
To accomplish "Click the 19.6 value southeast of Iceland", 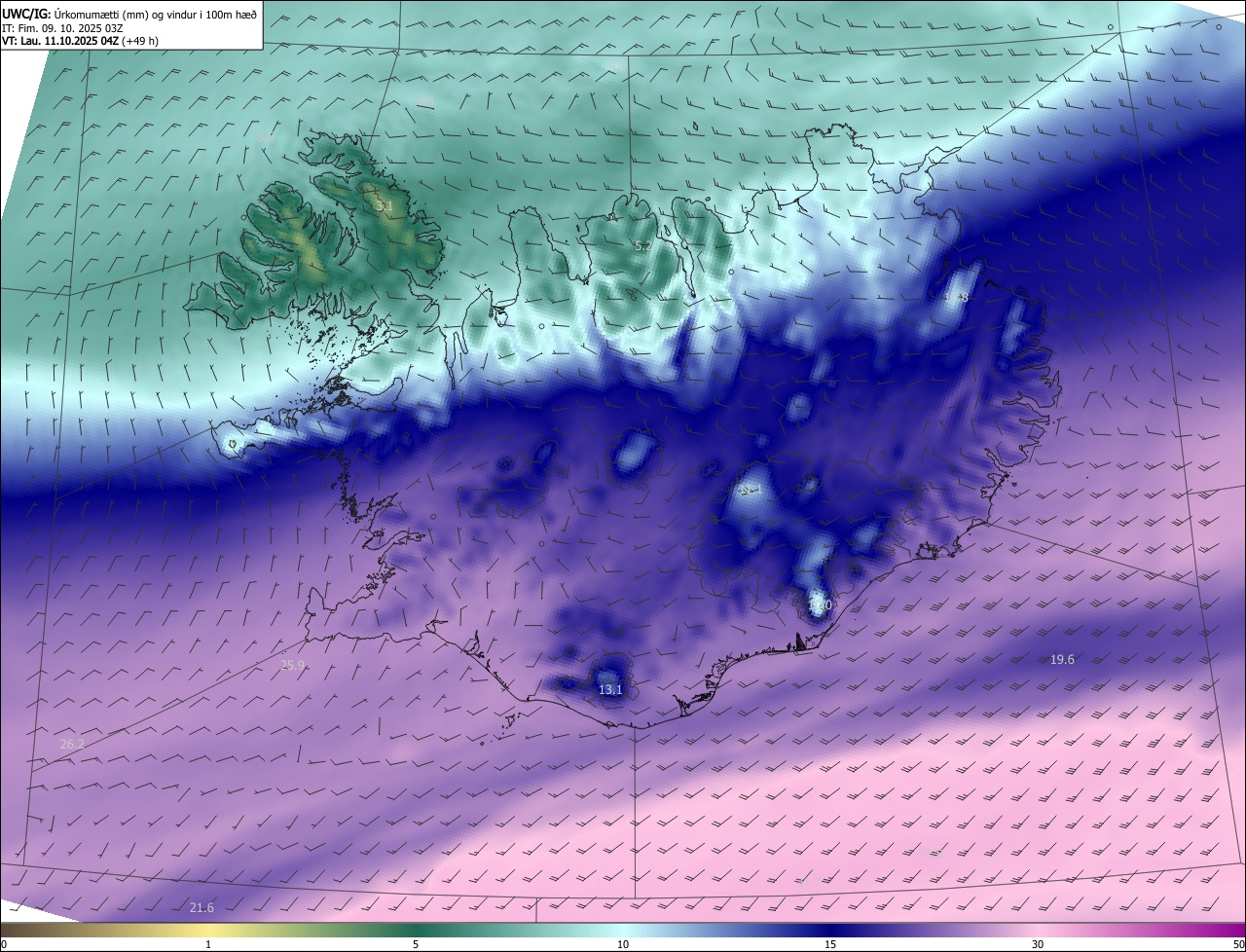I will (1062, 660).
